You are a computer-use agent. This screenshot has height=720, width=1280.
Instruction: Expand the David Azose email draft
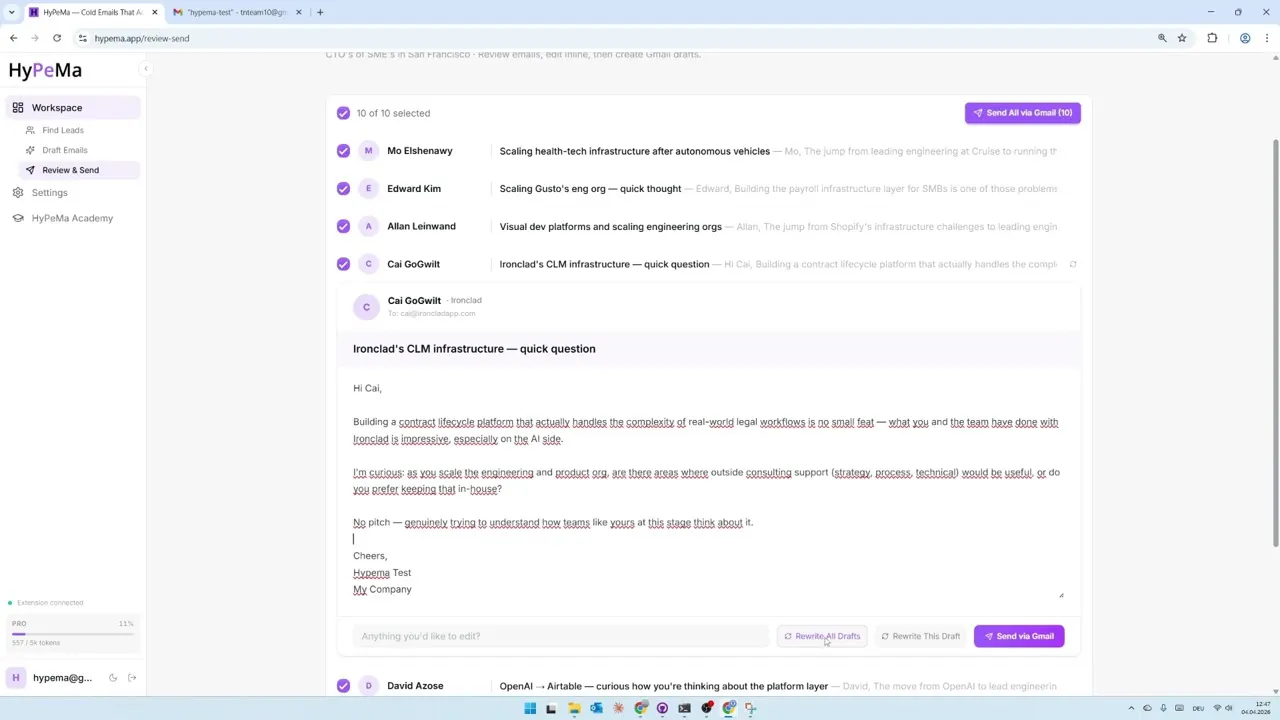pos(708,686)
